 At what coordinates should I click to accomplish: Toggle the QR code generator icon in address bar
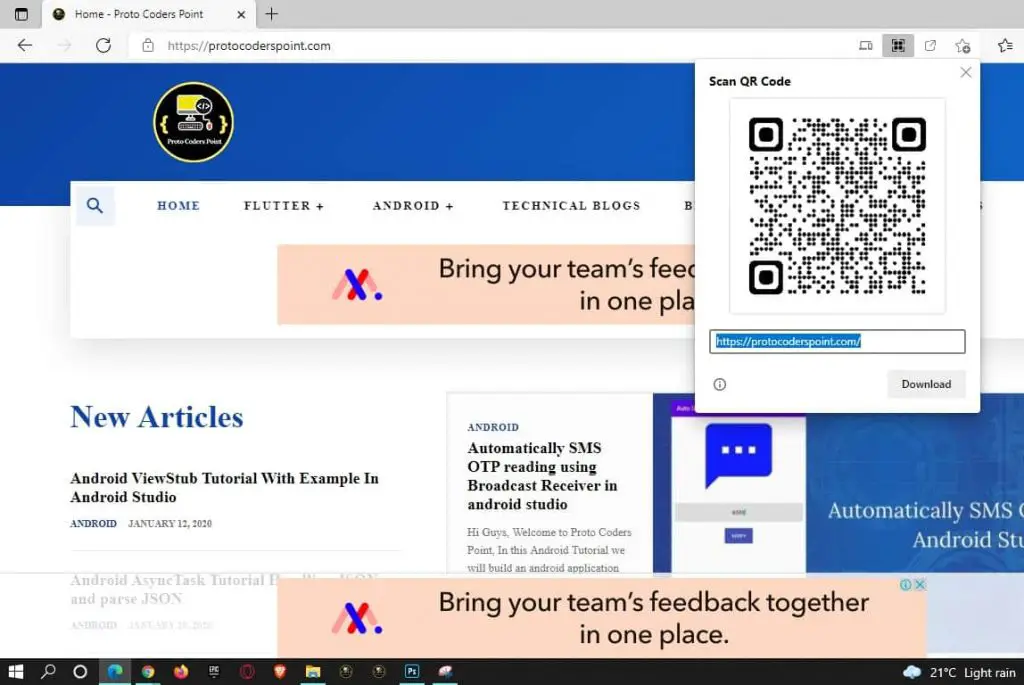click(898, 45)
